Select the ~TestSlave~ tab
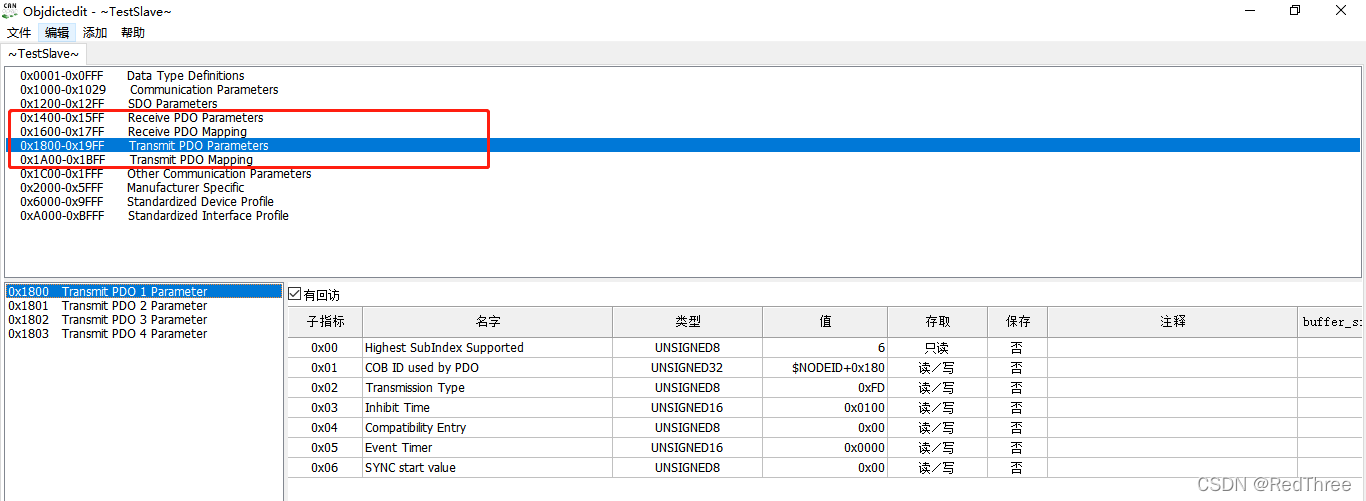The height and width of the screenshot is (501, 1366). pos(44,54)
